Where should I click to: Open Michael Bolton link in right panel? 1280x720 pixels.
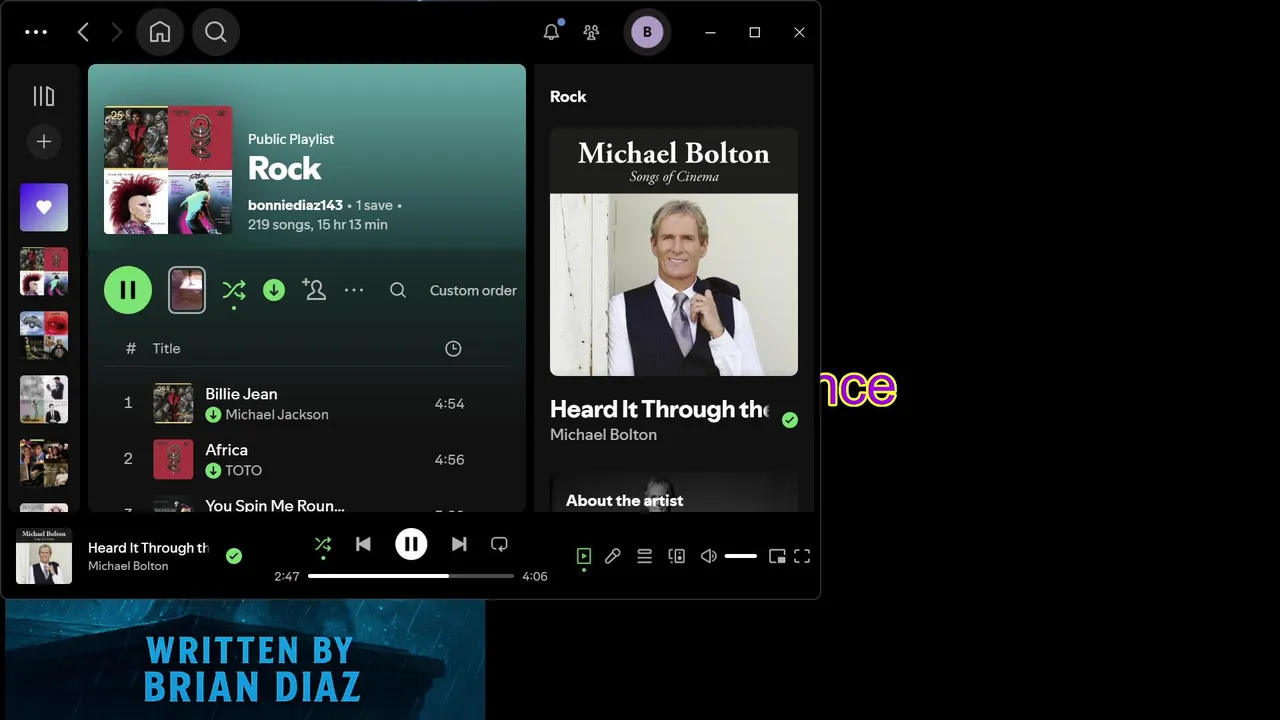[603, 435]
